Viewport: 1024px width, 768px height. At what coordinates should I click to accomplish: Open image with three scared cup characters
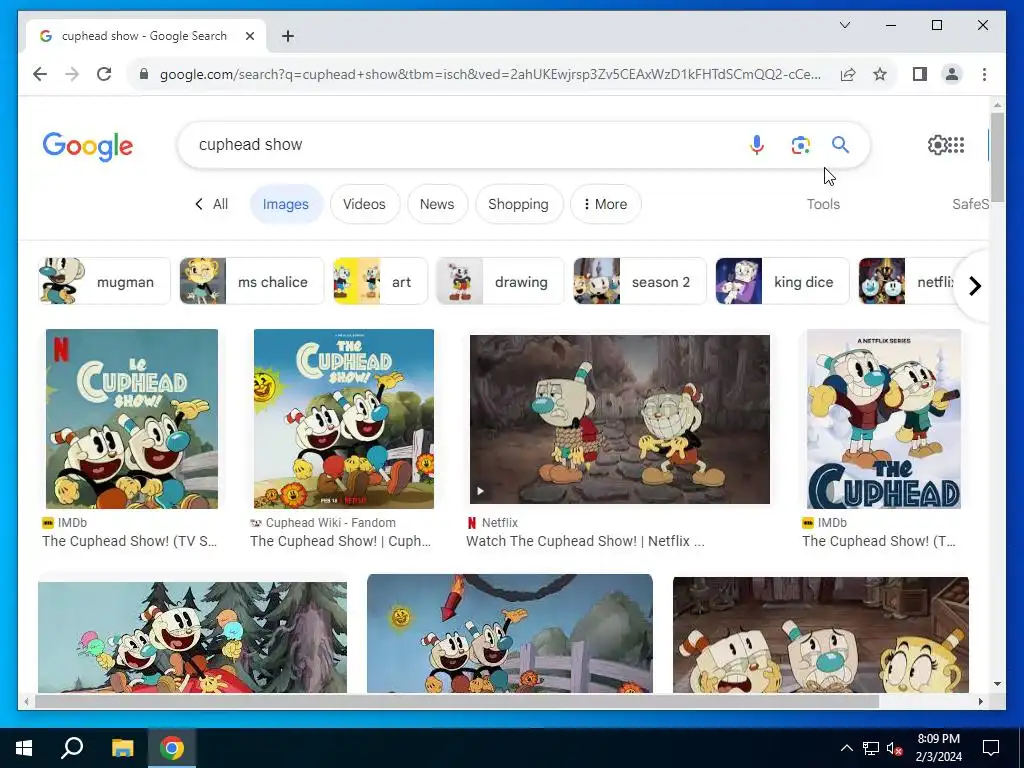821,634
